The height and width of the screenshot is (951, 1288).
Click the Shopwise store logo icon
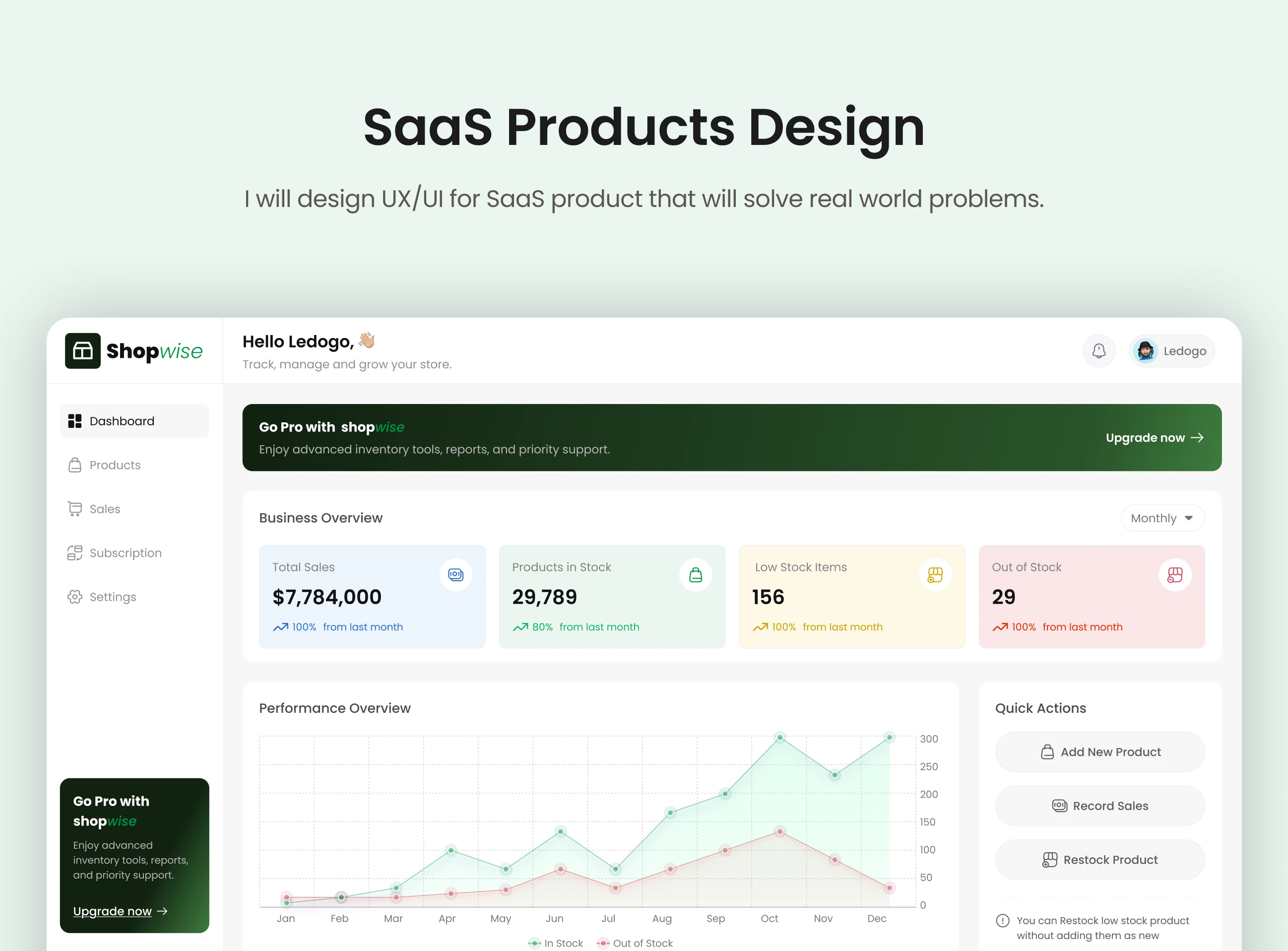pyautogui.click(x=83, y=350)
